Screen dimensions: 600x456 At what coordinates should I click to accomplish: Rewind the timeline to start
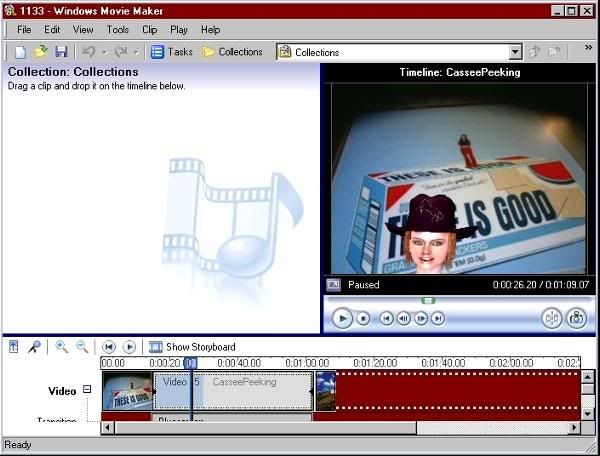[x=109, y=347]
